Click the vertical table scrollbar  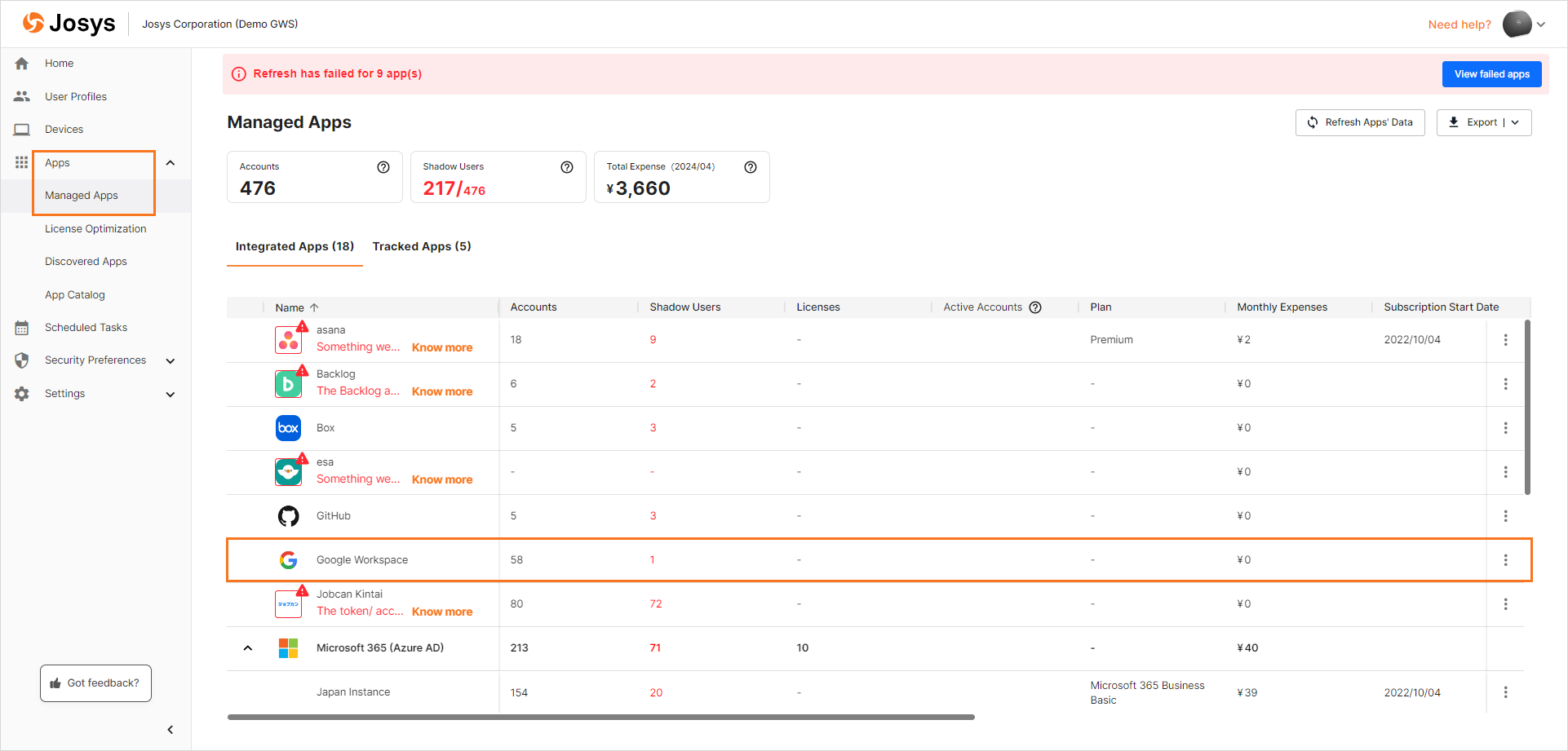point(1527,407)
